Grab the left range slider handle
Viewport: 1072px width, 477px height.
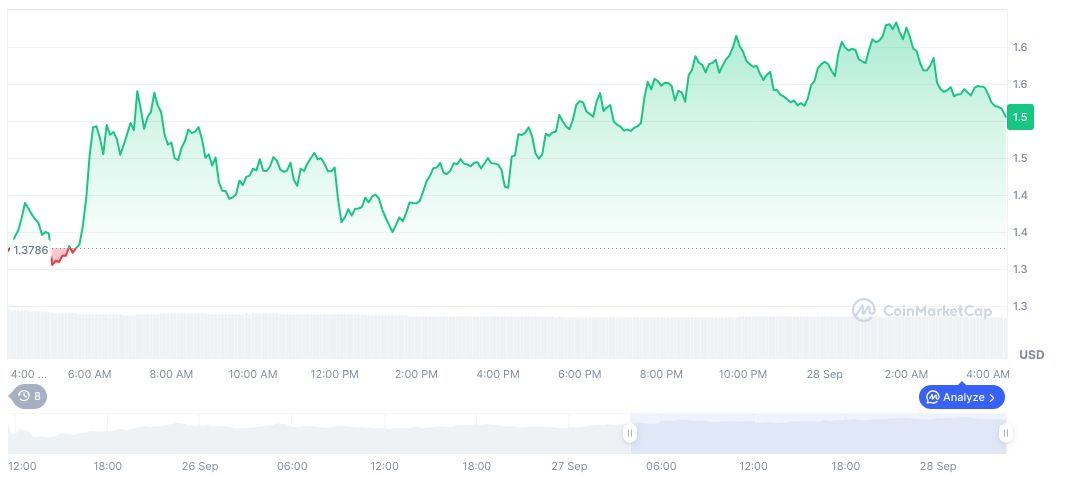tap(630, 433)
